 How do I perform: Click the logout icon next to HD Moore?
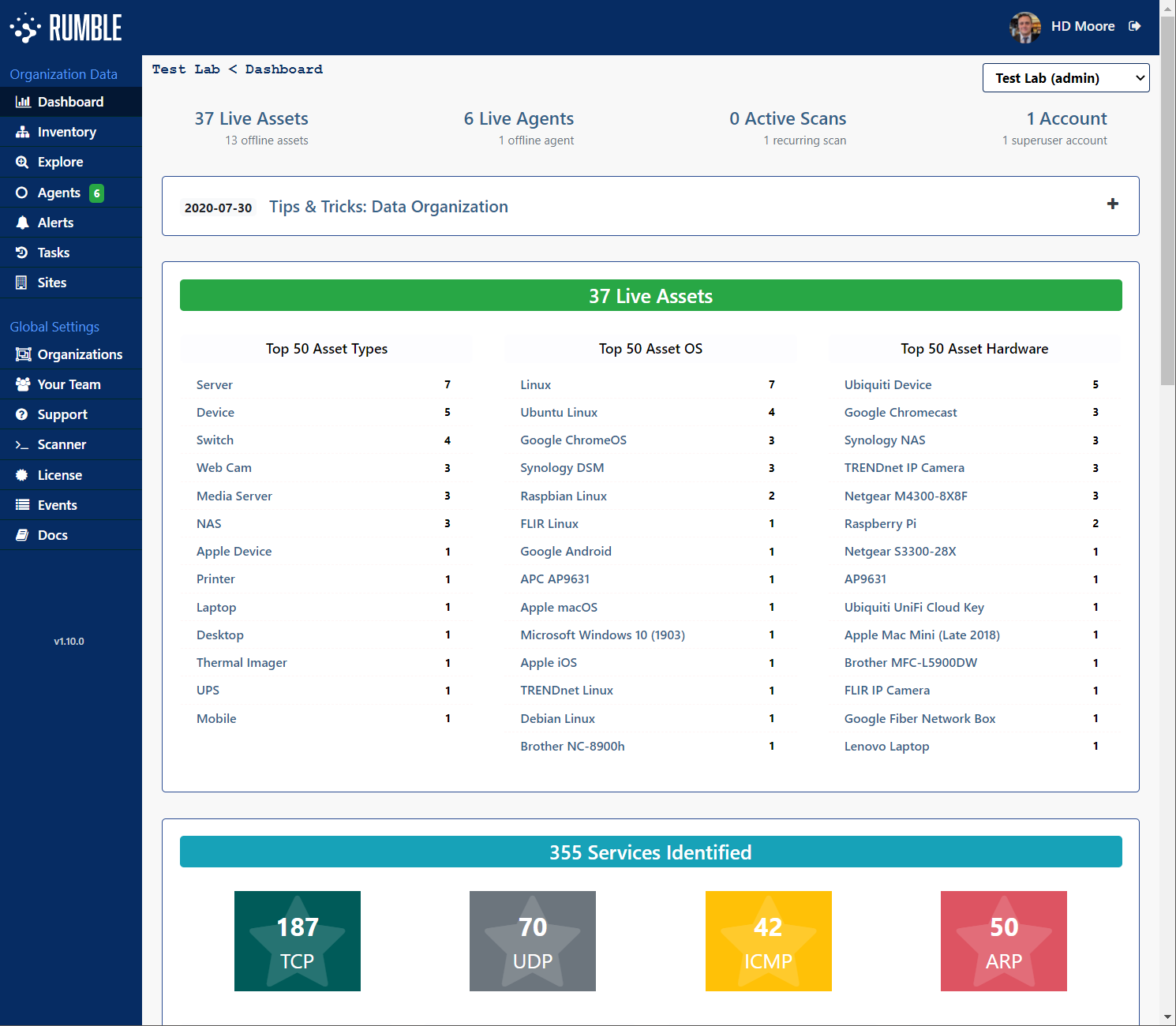click(1135, 26)
